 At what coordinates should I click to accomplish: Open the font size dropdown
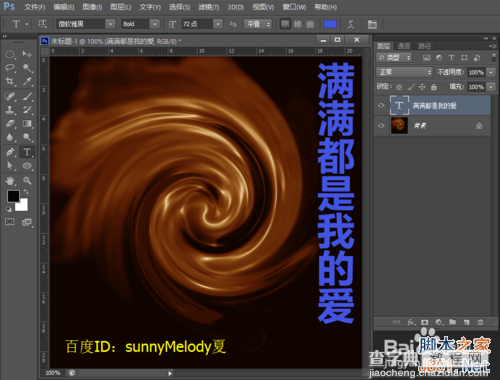click(x=218, y=24)
